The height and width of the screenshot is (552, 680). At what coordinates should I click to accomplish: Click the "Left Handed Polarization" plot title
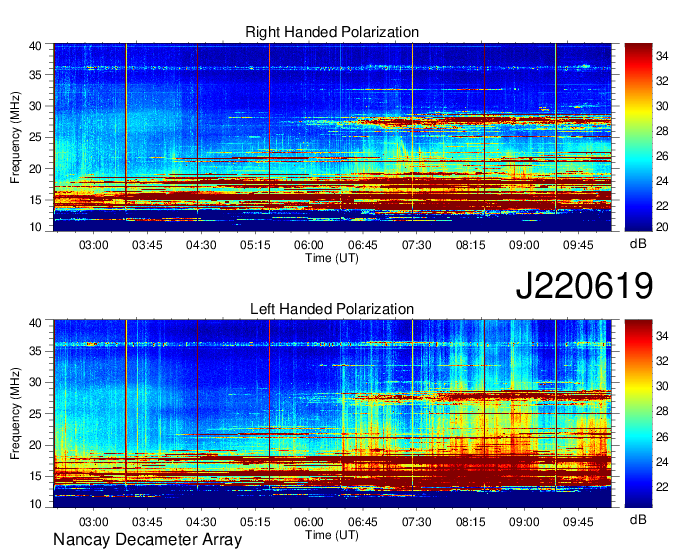(332, 309)
